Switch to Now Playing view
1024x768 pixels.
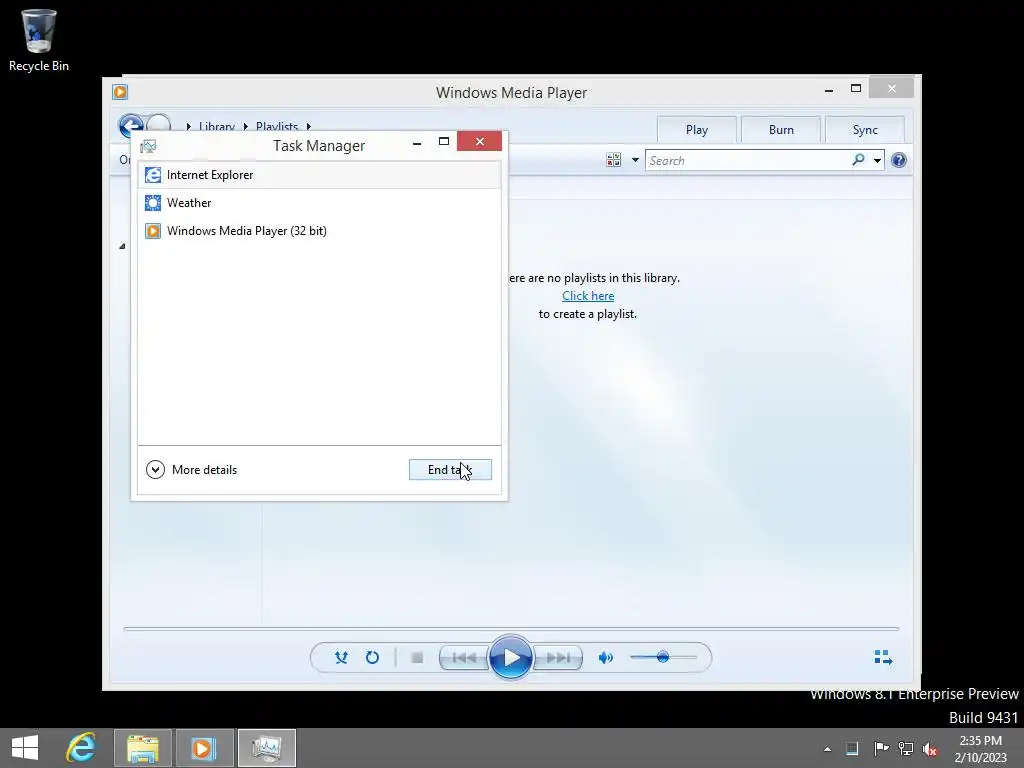click(x=883, y=657)
